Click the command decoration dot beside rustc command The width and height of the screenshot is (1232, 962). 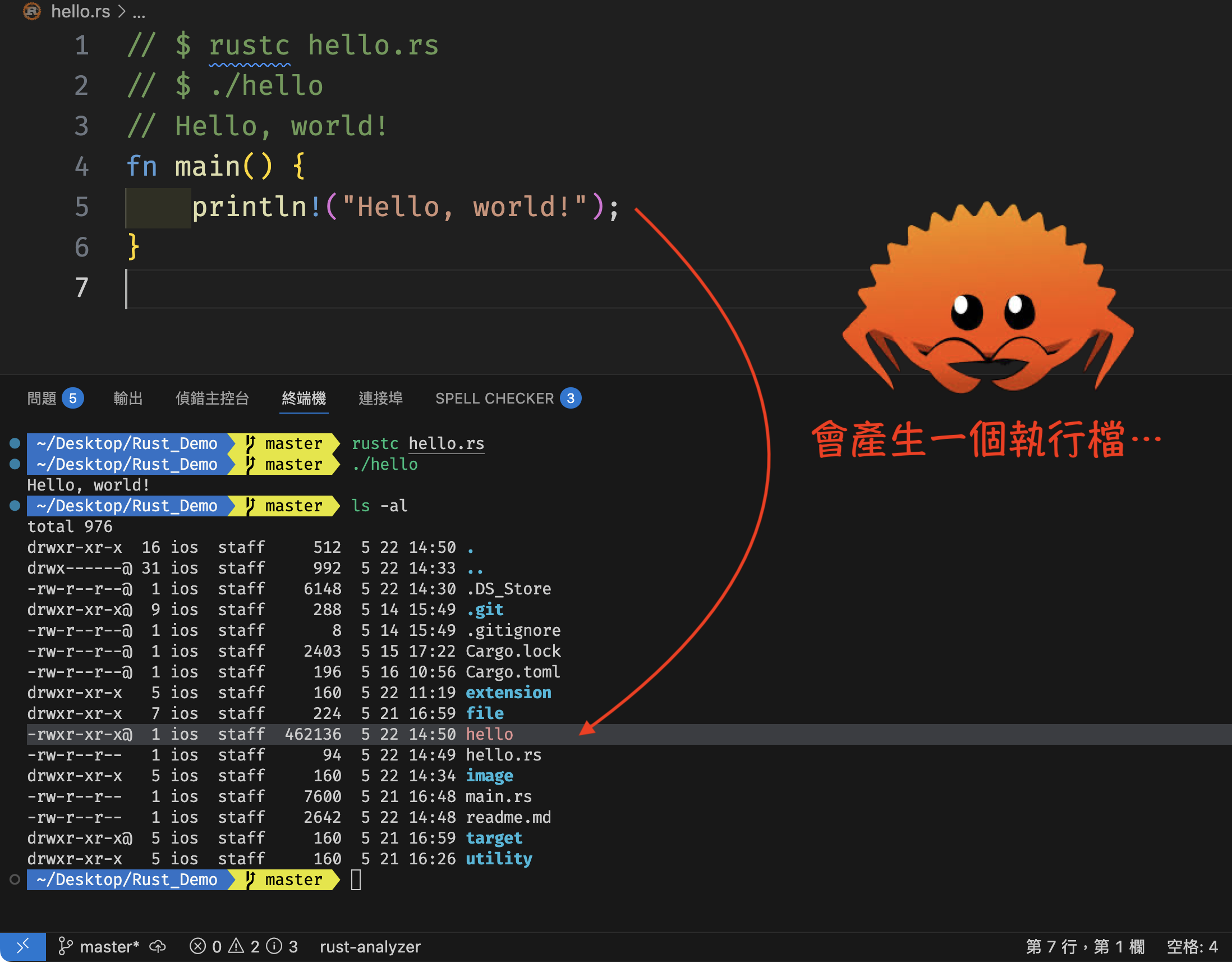pyautogui.click(x=15, y=443)
